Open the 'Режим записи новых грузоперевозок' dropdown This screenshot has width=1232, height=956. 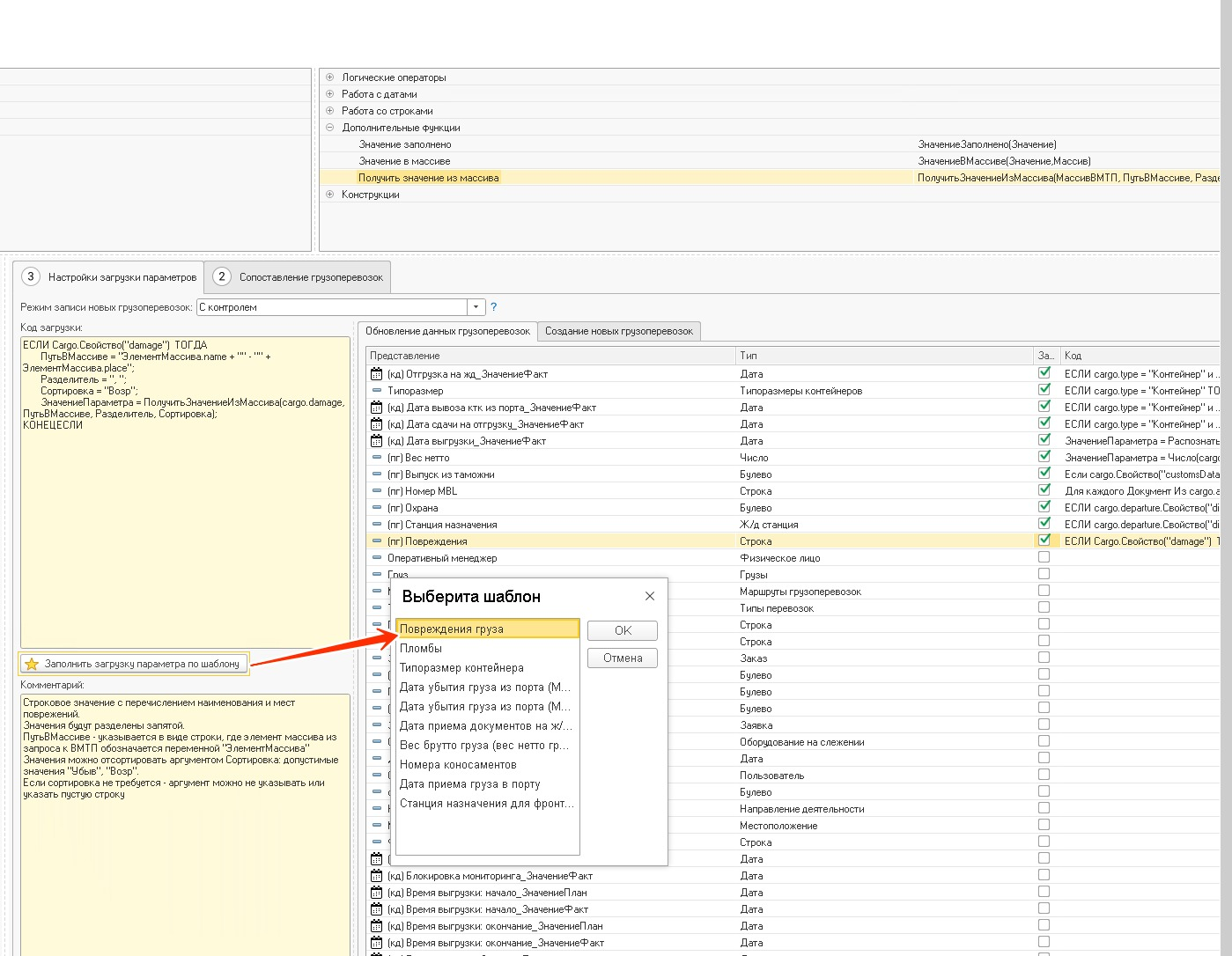click(476, 307)
